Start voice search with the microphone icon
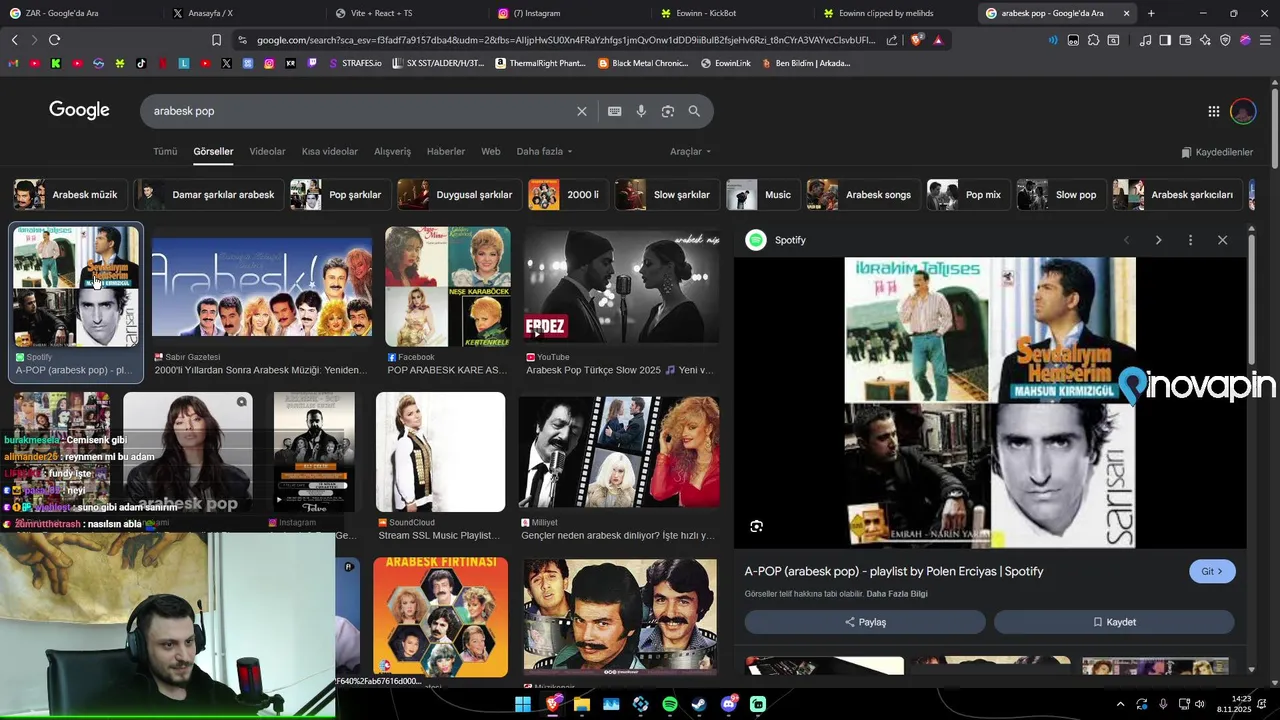 pyautogui.click(x=641, y=111)
